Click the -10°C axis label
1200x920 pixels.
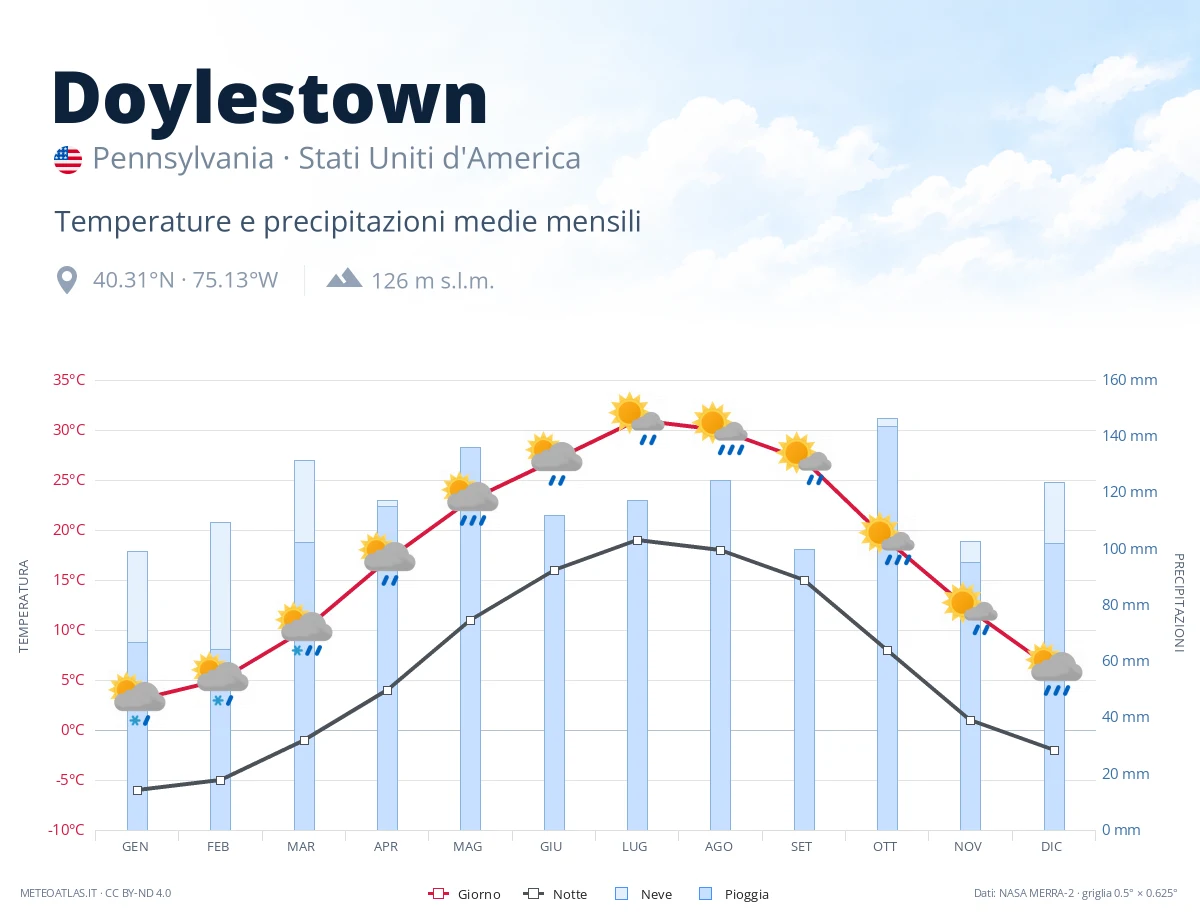pyautogui.click(x=67, y=830)
